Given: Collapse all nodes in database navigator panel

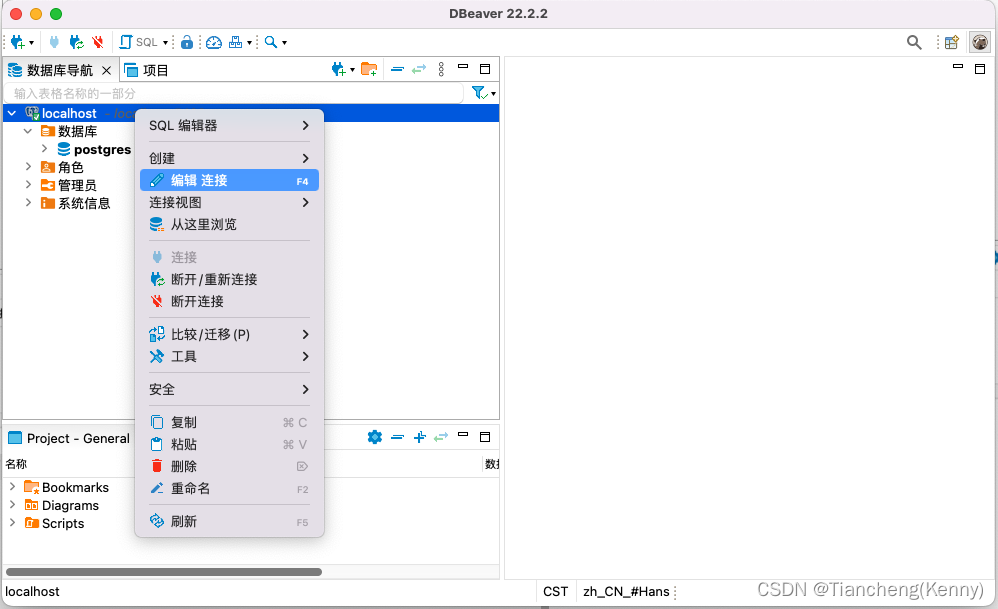Looking at the screenshot, I should (397, 69).
